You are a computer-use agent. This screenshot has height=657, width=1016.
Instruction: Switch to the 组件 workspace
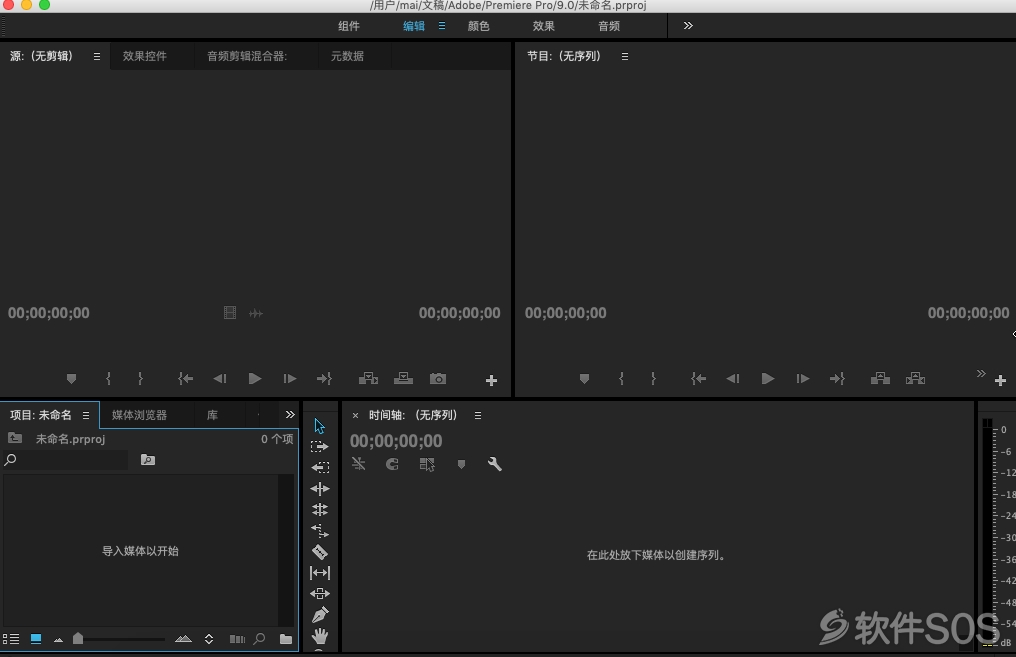[349, 26]
